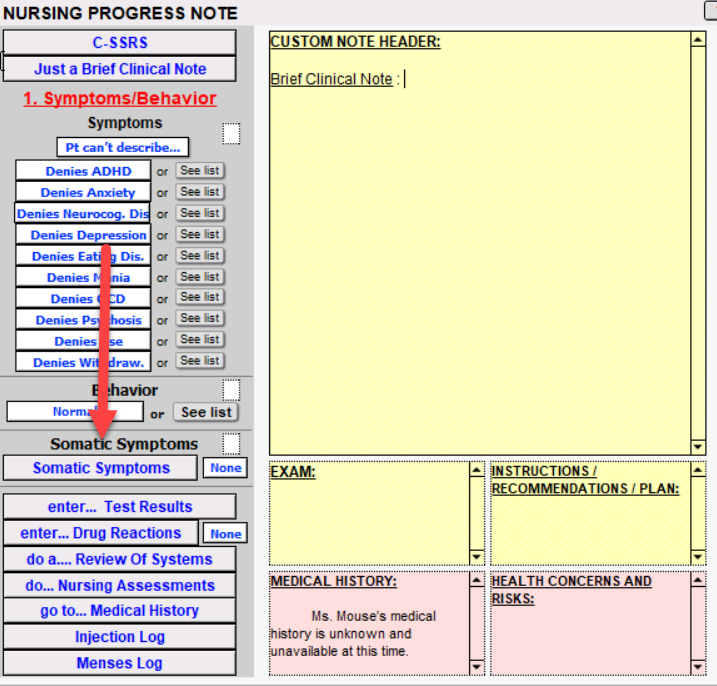Open the Behavior See list button

pyautogui.click(x=206, y=412)
